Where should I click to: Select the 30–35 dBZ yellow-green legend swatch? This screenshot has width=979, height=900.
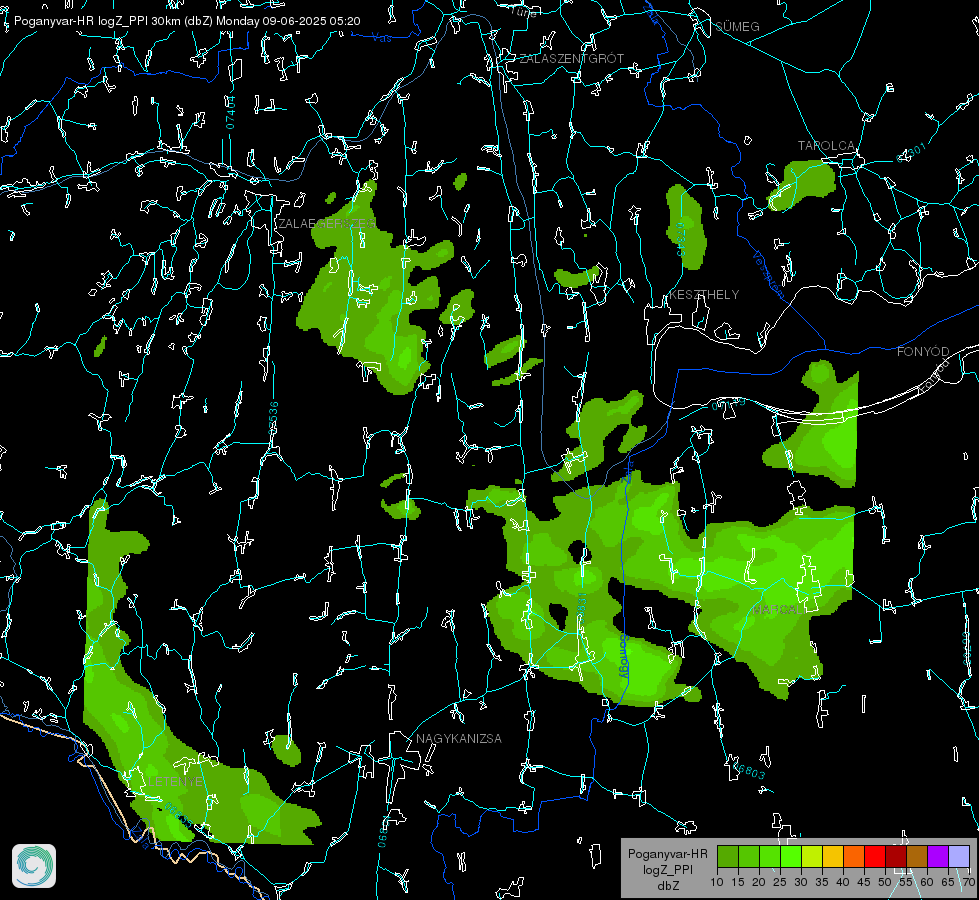point(812,856)
